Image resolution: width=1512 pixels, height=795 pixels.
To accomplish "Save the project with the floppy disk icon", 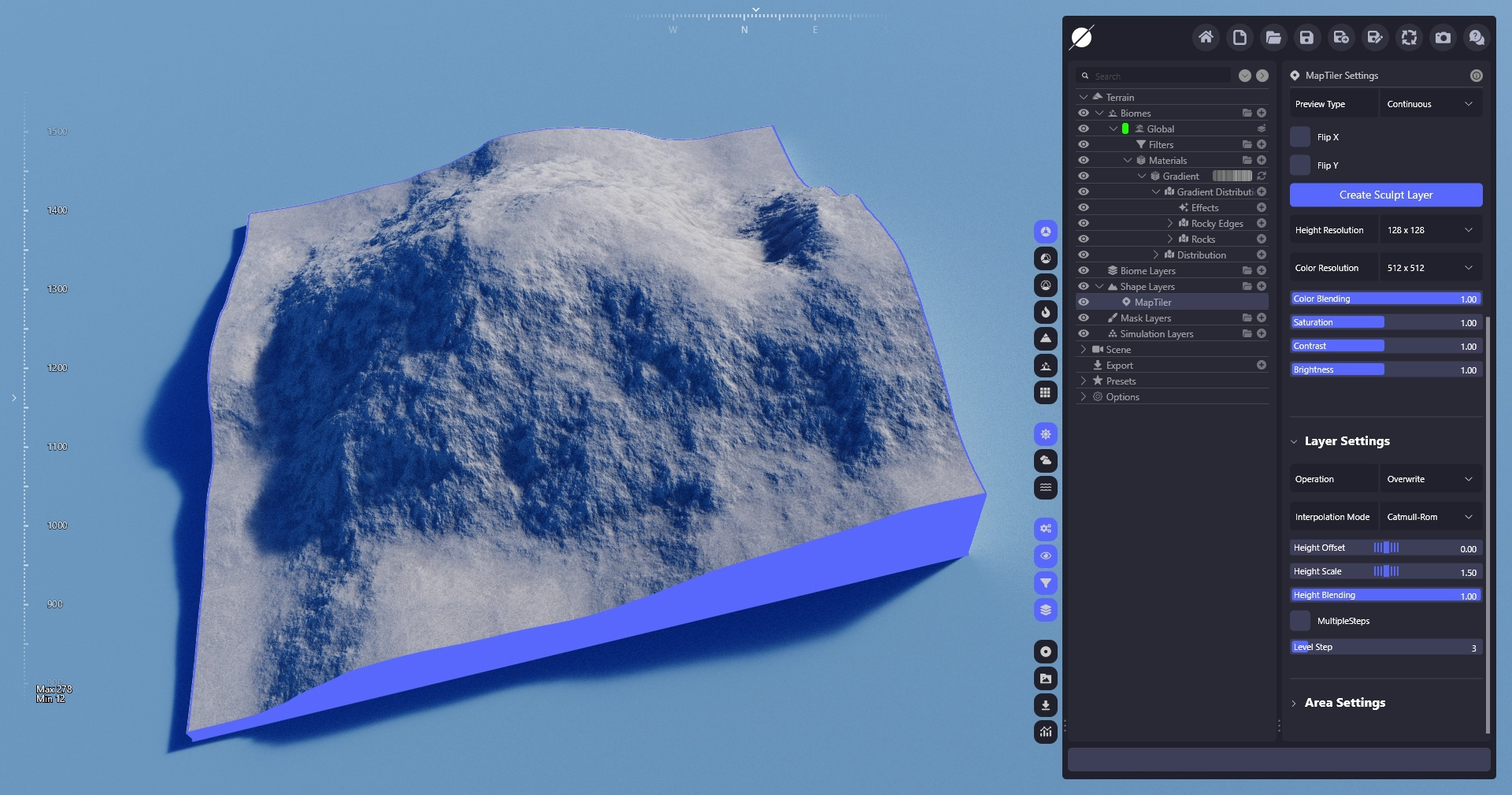I will pos(1306,37).
